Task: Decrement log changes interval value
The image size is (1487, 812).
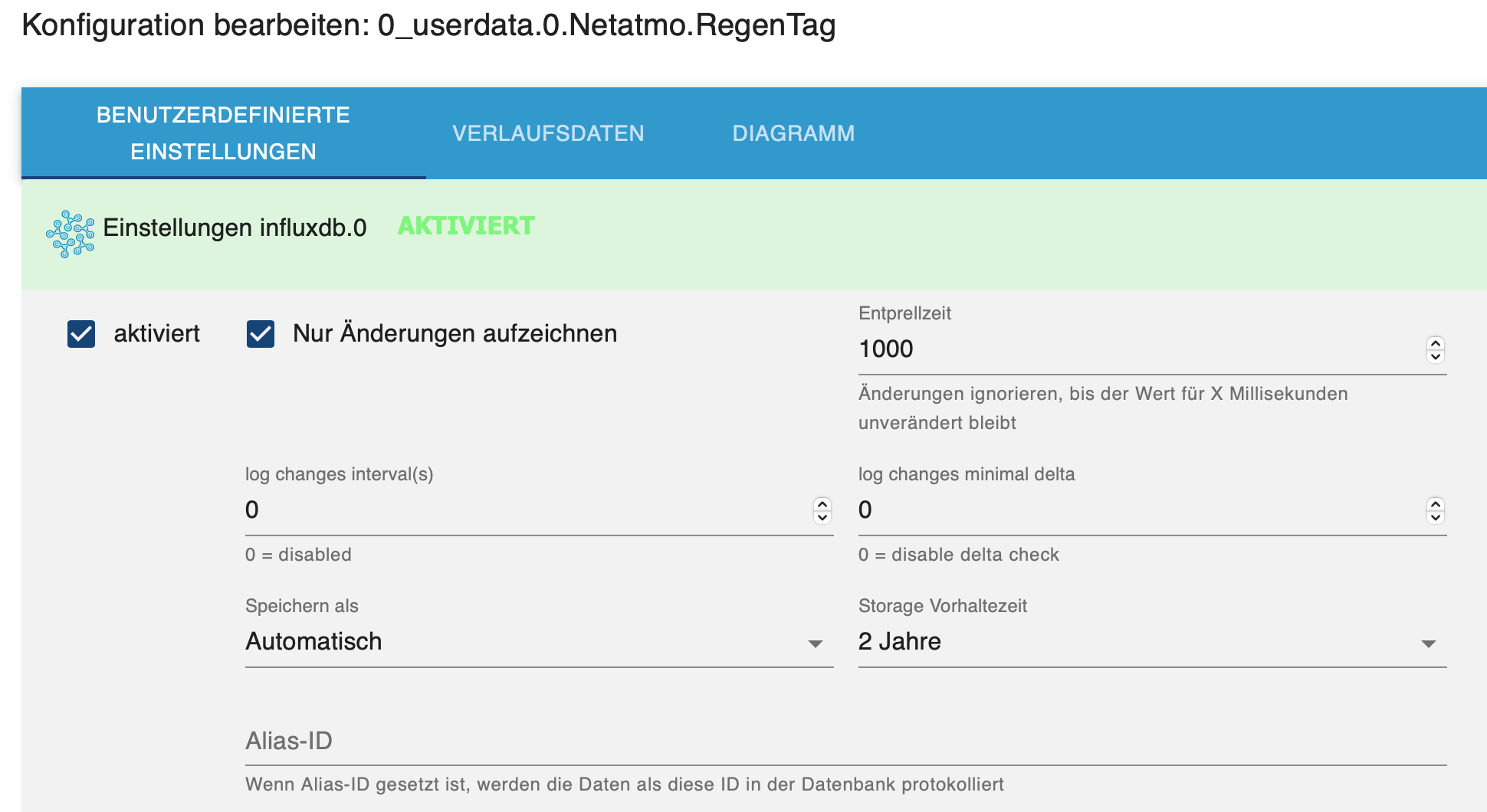Action: point(822,517)
